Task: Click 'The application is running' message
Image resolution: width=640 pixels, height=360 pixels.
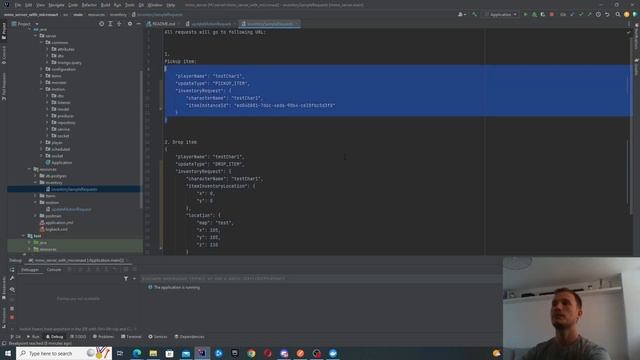Action: pos(177,287)
